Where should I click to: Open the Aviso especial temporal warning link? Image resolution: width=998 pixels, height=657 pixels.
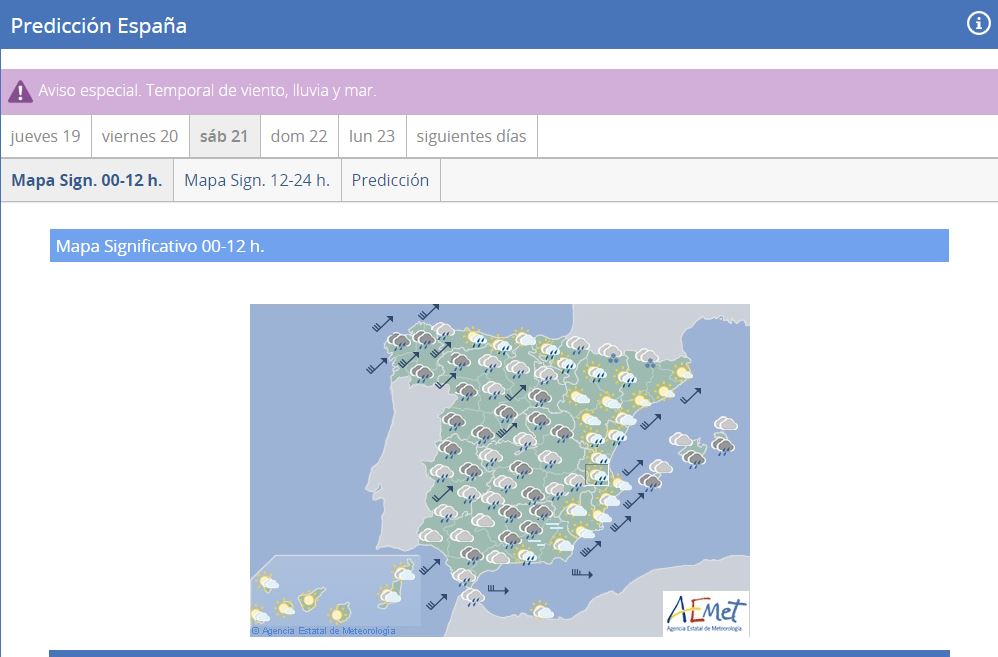click(207, 91)
